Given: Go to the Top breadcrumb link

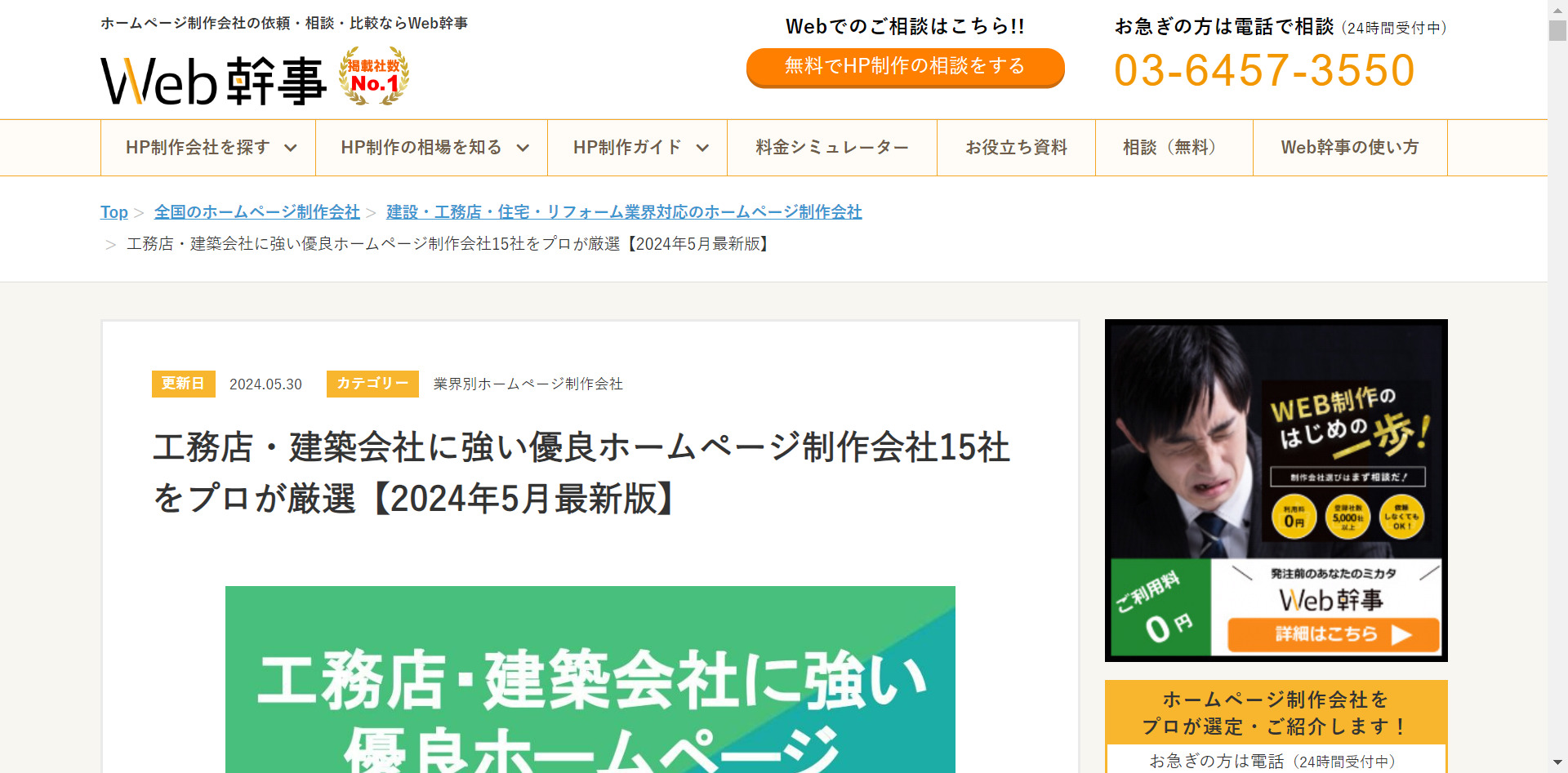Looking at the screenshot, I should click(x=114, y=212).
